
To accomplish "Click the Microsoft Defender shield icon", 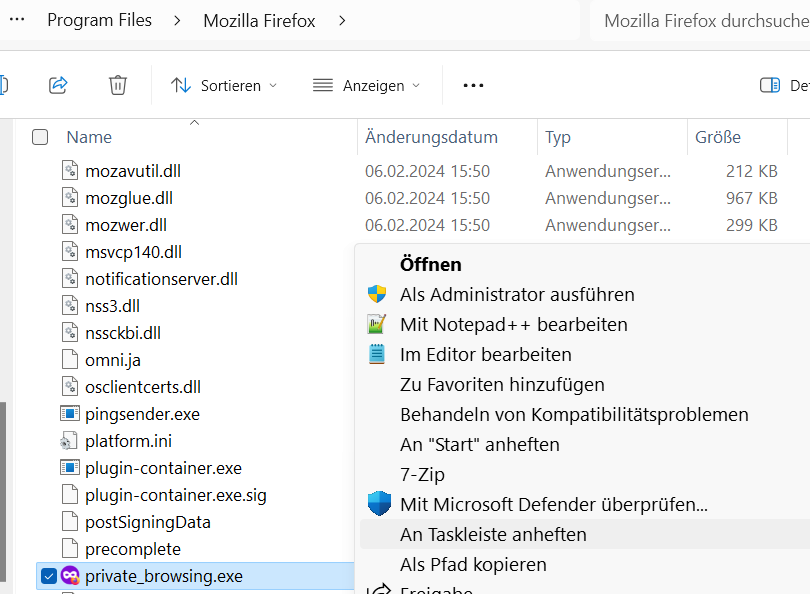I will [378, 504].
